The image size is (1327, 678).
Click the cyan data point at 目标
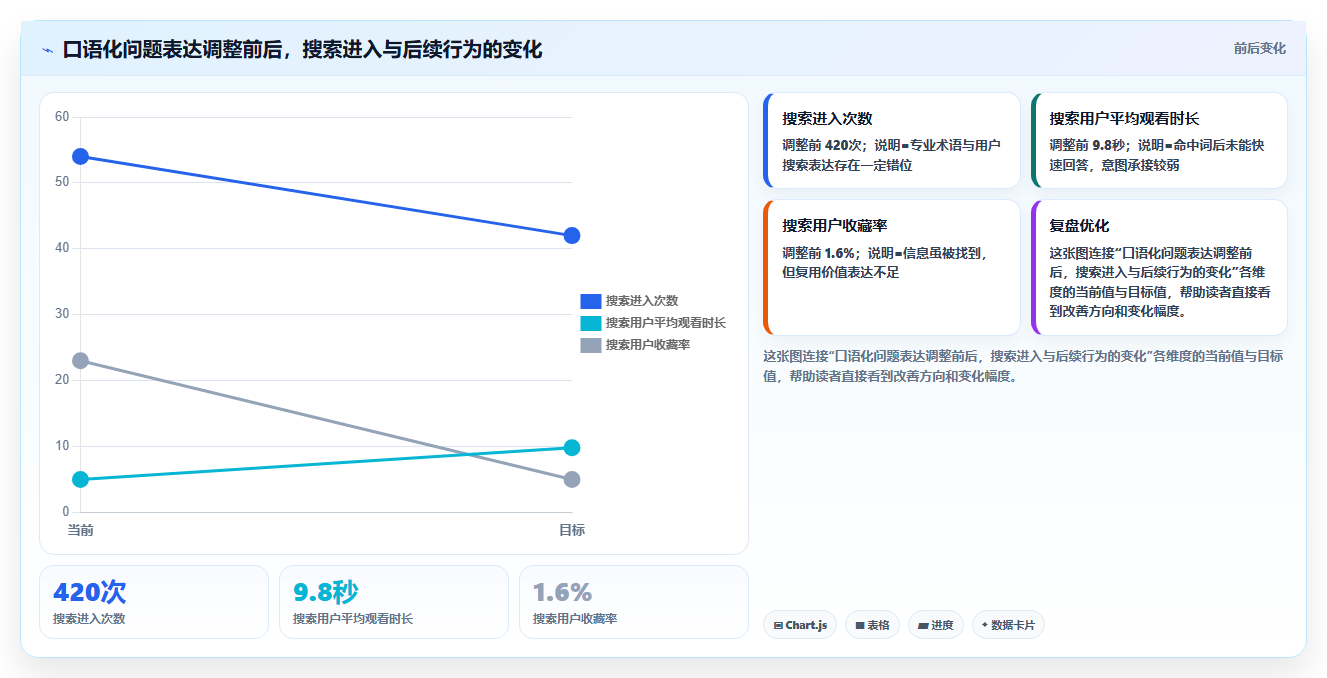point(572,447)
